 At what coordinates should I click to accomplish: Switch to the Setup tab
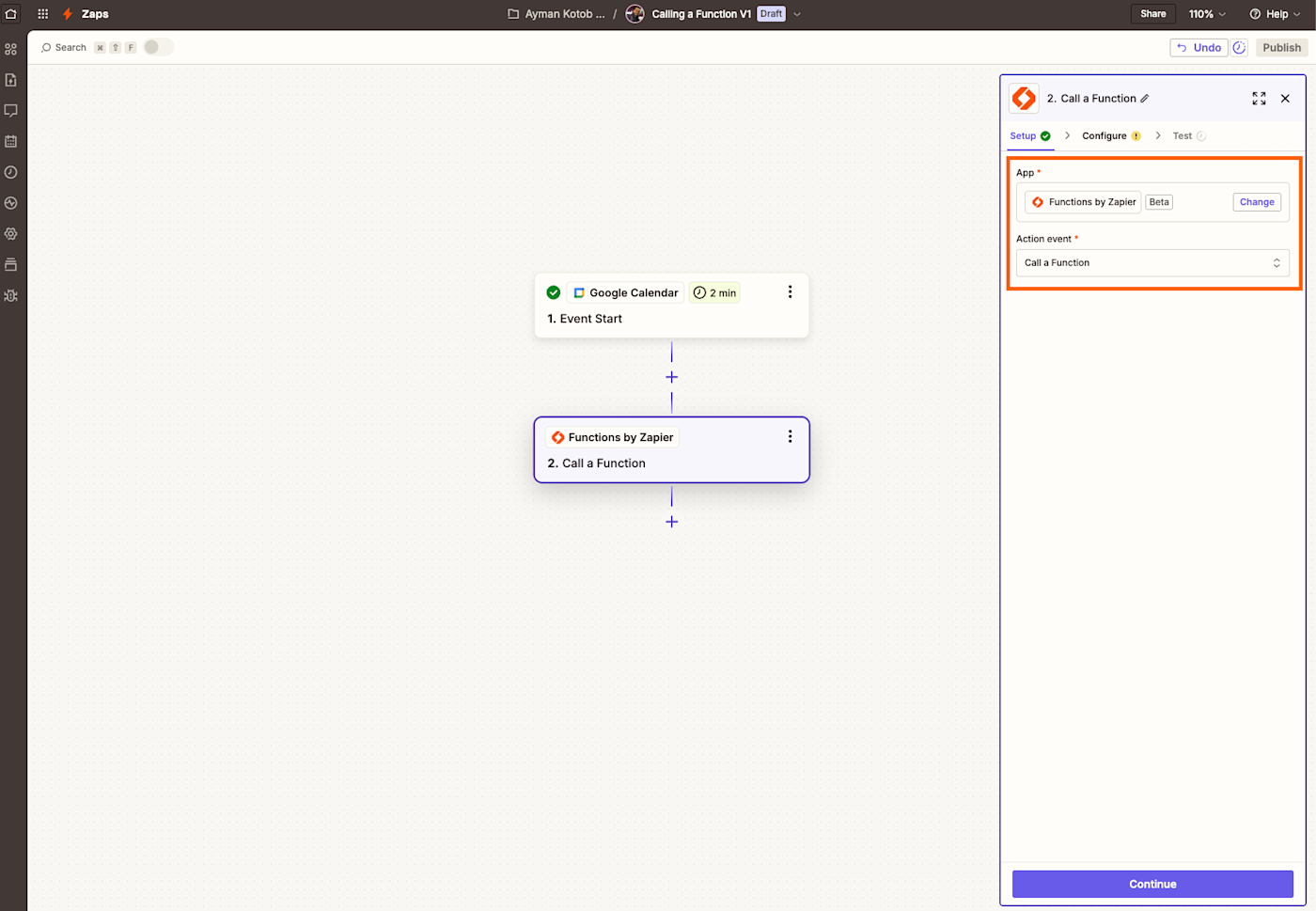1030,136
